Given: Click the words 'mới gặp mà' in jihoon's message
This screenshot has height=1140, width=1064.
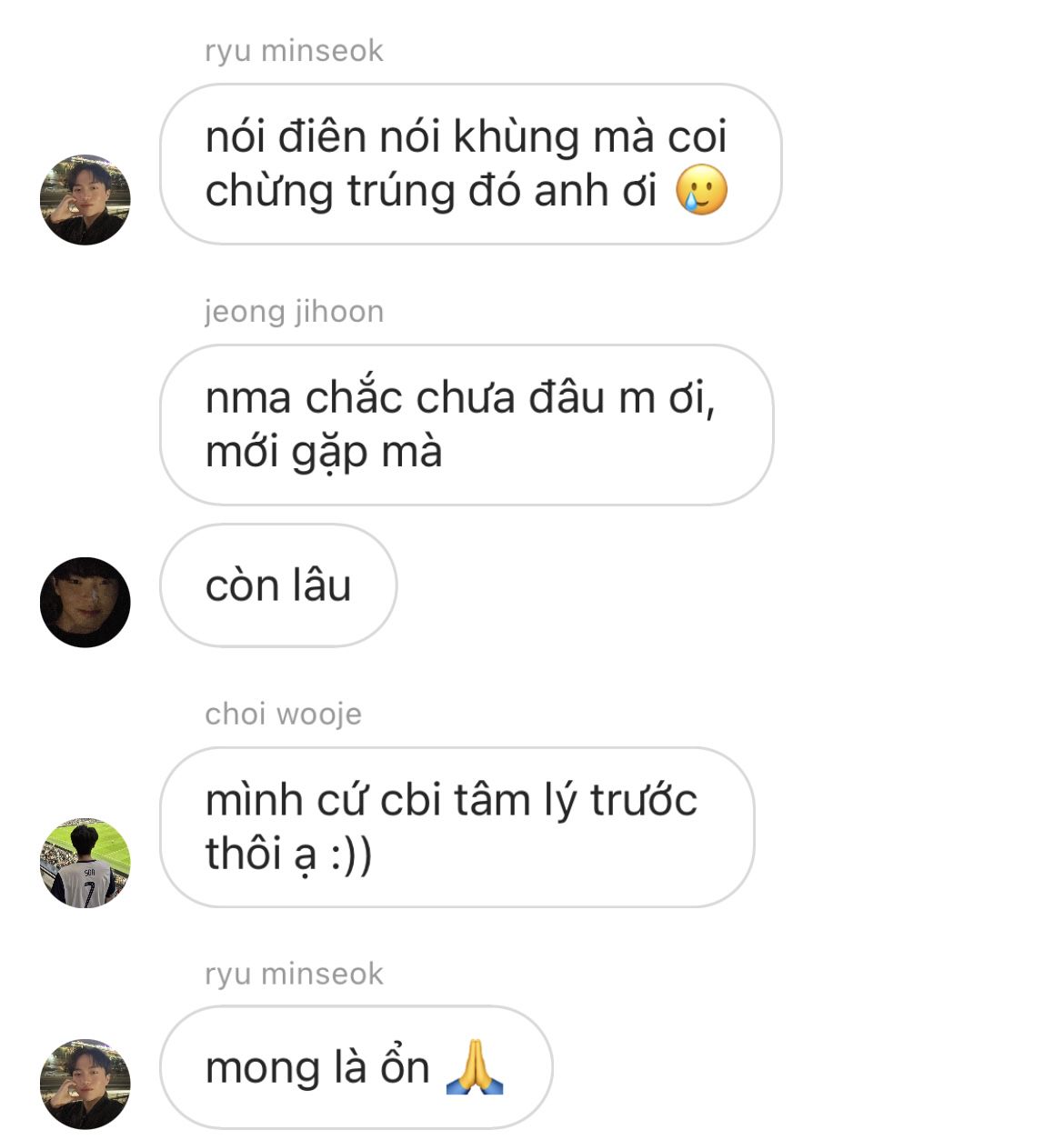Looking at the screenshot, I should (324, 453).
